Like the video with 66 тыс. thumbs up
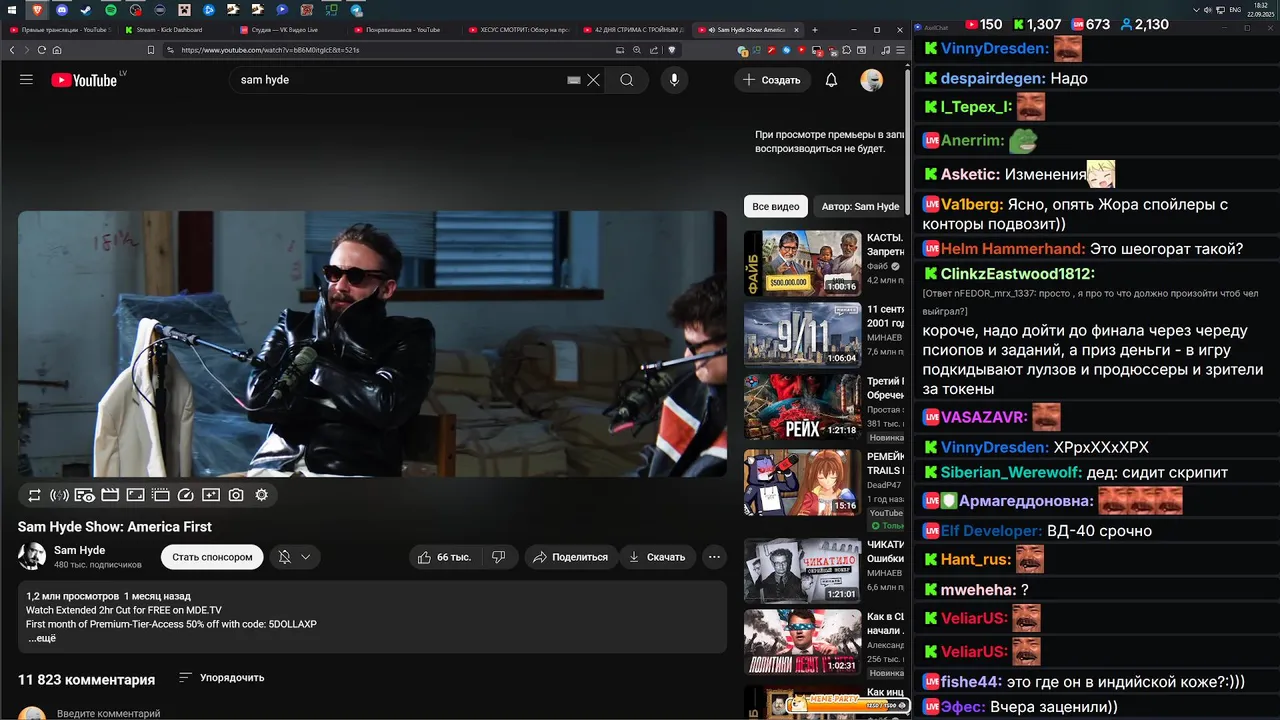This screenshot has height=720, width=1280. coord(444,557)
